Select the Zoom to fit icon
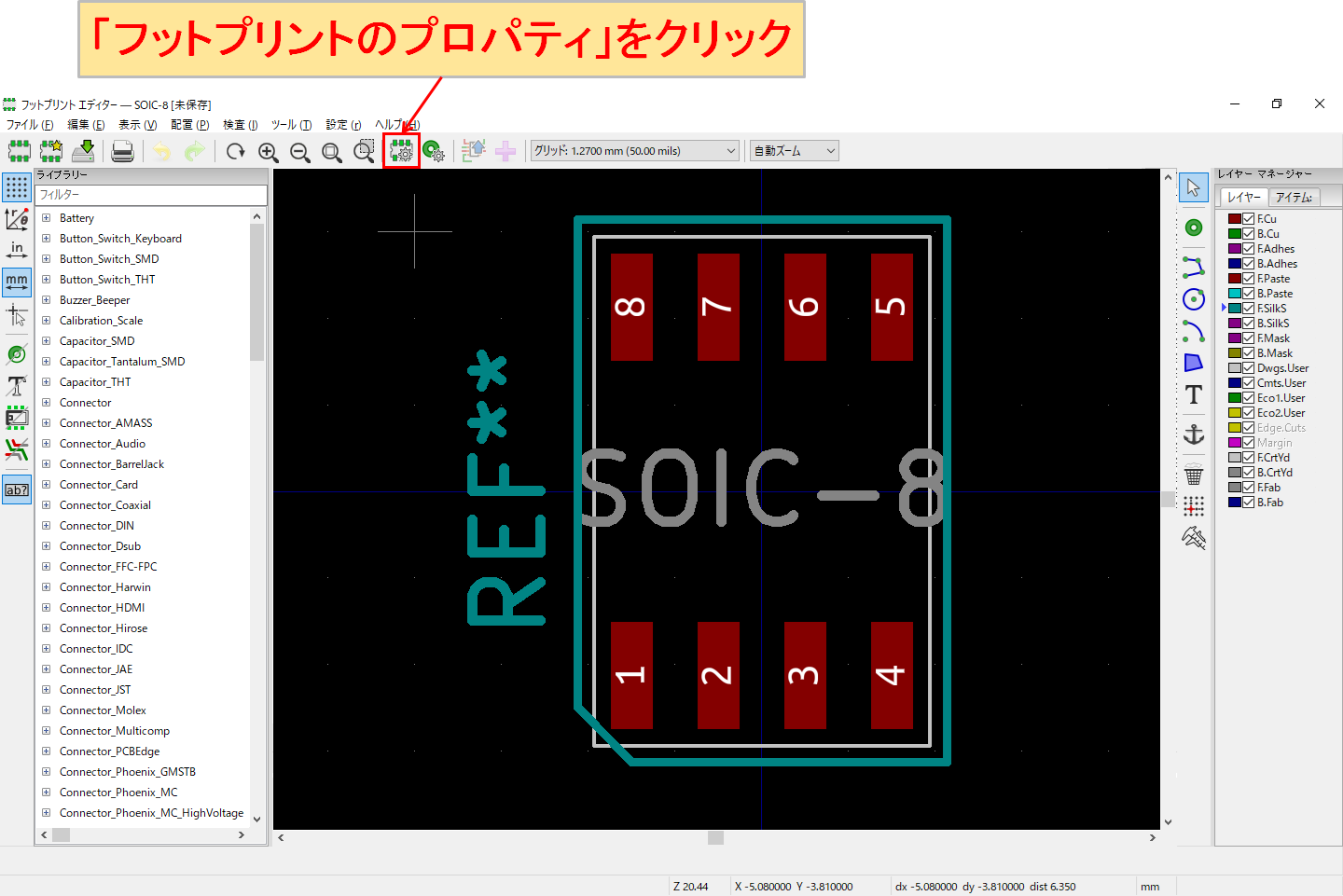The height and width of the screenshot is (896, 1343). coord(331,150)
